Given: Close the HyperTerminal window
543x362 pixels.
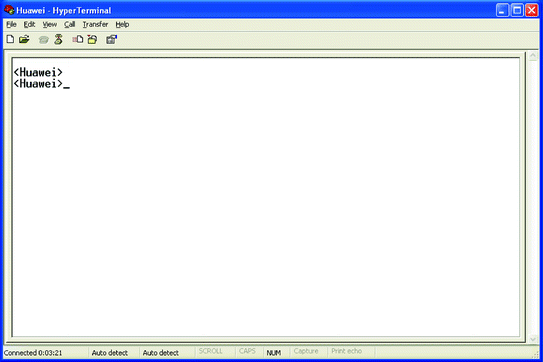Looking at the screenshot, I should click(x=532, y=10).
